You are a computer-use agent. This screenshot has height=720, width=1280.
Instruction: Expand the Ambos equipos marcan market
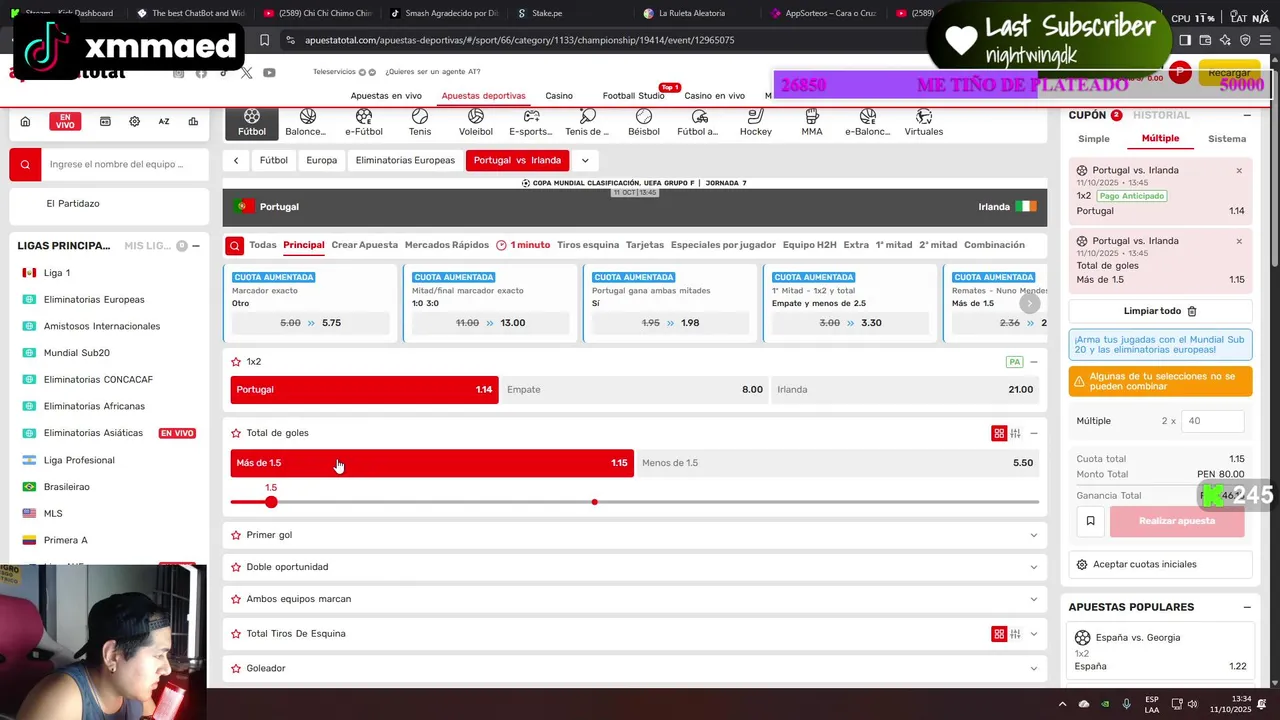pos(1033,599)
